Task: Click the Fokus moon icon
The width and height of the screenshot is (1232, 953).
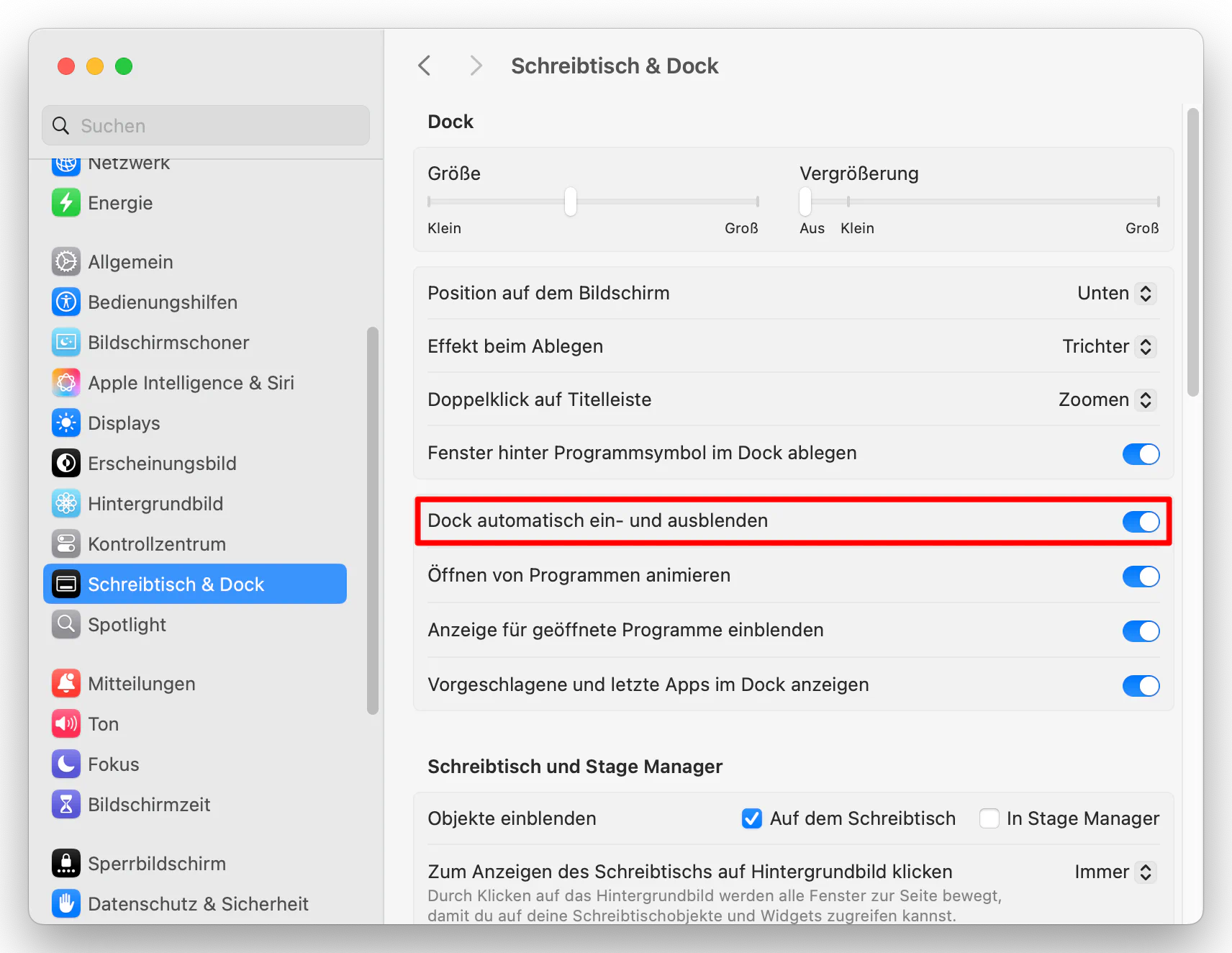Action: coord(66,764)
